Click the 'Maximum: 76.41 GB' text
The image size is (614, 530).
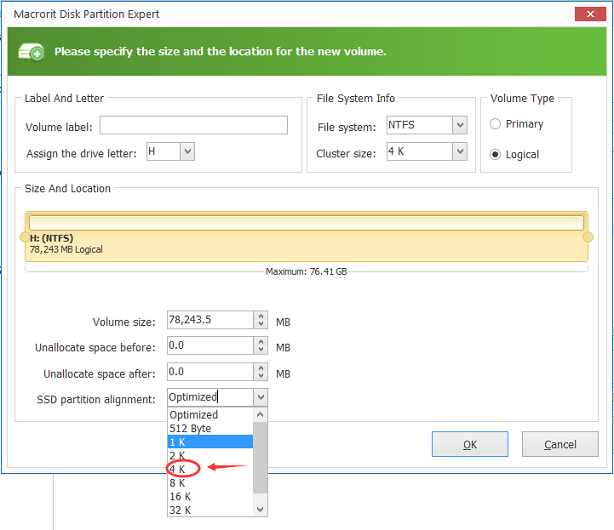(x=306, y=271)
